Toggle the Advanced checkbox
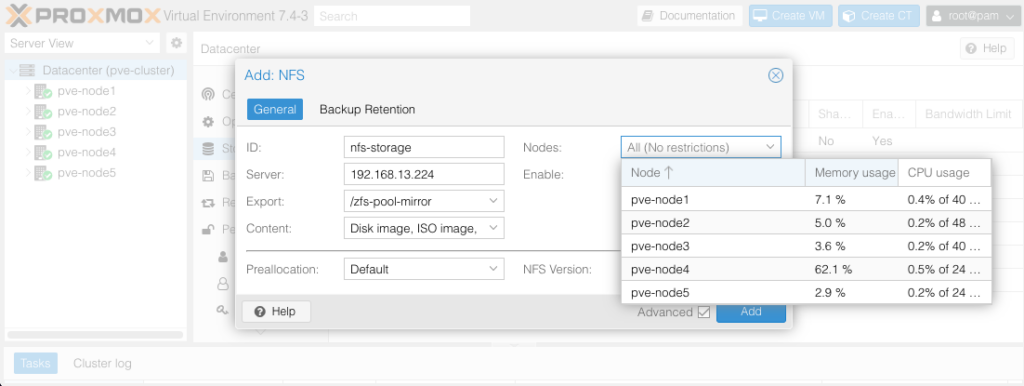Viewport: 1024px width, 386px height. tap(703, 312)
